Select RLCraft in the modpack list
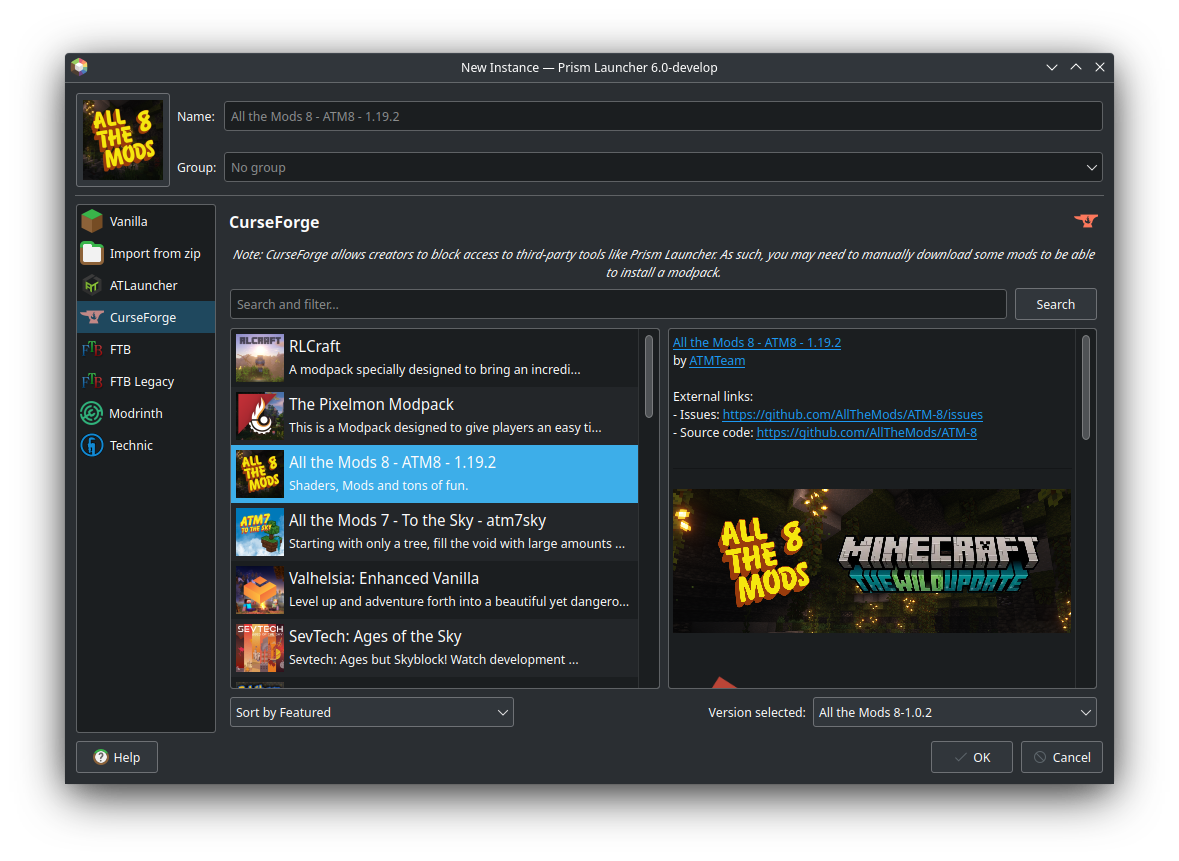Image resolution: width=1179 pixels, height=861 pixels. pyautogui.click(x=434, y=358)
